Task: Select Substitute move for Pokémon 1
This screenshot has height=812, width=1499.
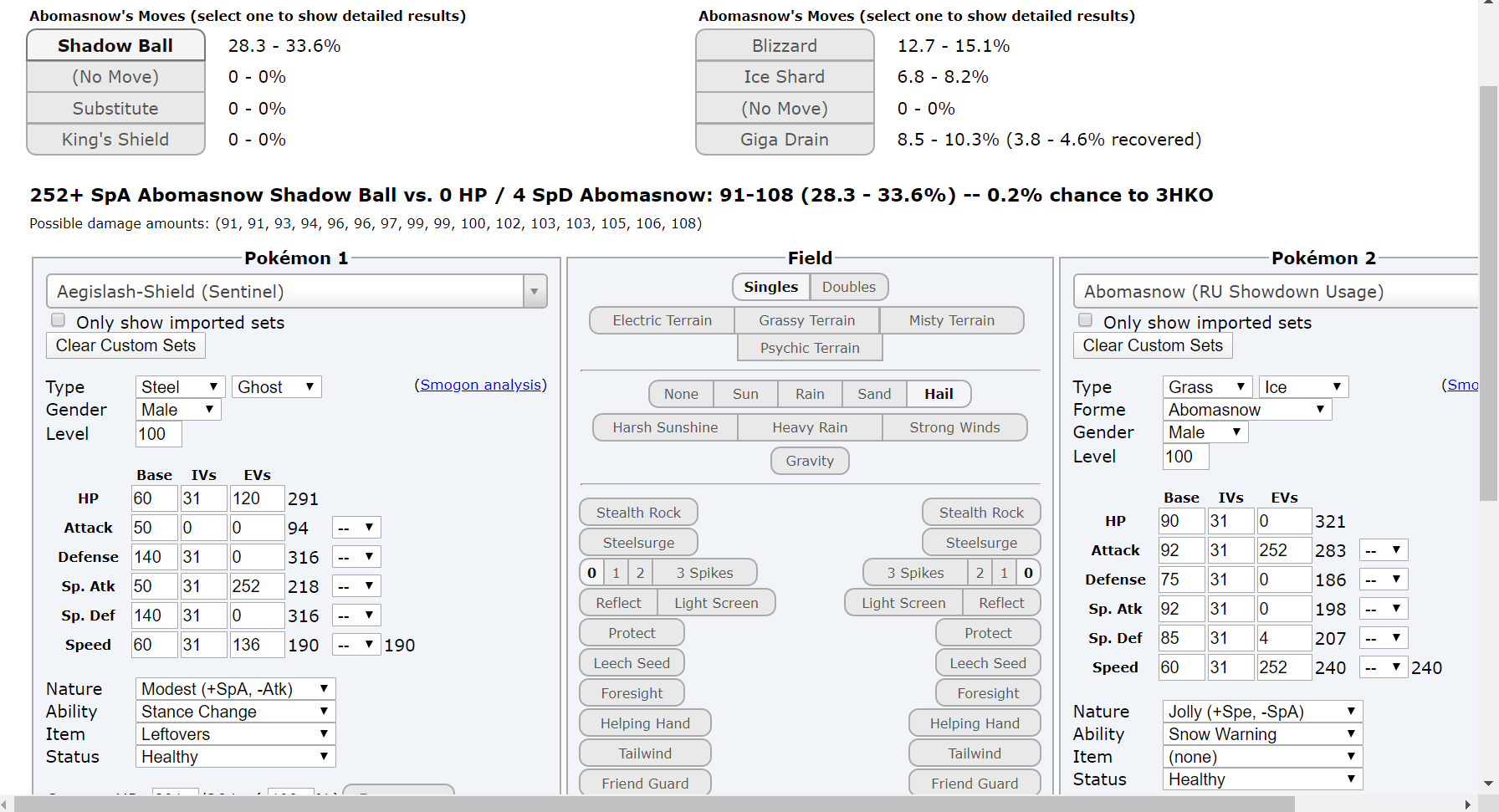Action: [x=115, y=108]
